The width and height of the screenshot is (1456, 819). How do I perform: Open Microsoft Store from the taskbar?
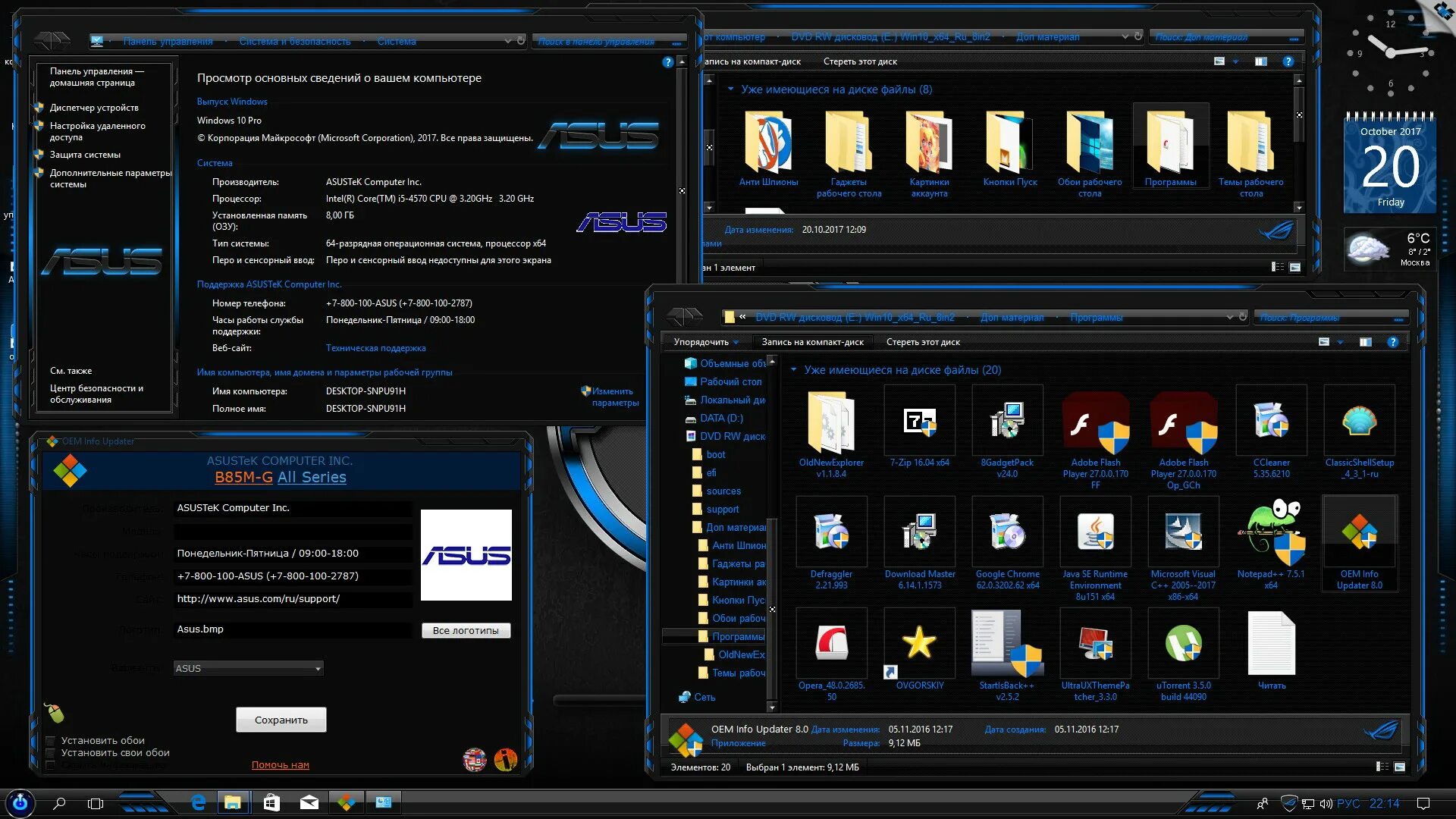[x=271, y=802]
